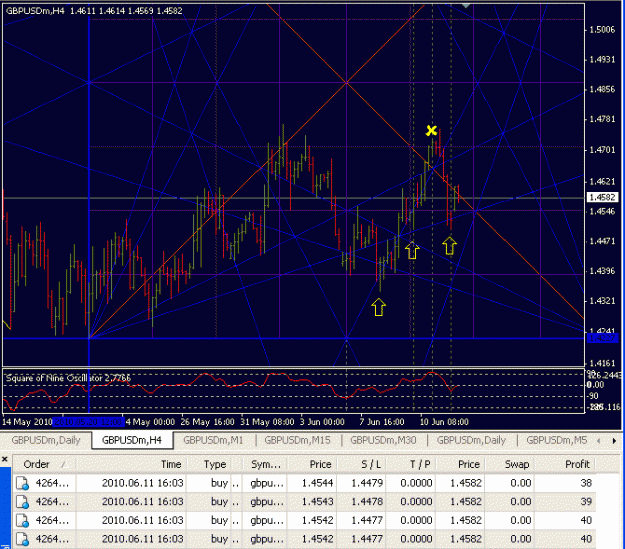
Task: Click the sort triangle on Order column header
Action: [64, 464]
